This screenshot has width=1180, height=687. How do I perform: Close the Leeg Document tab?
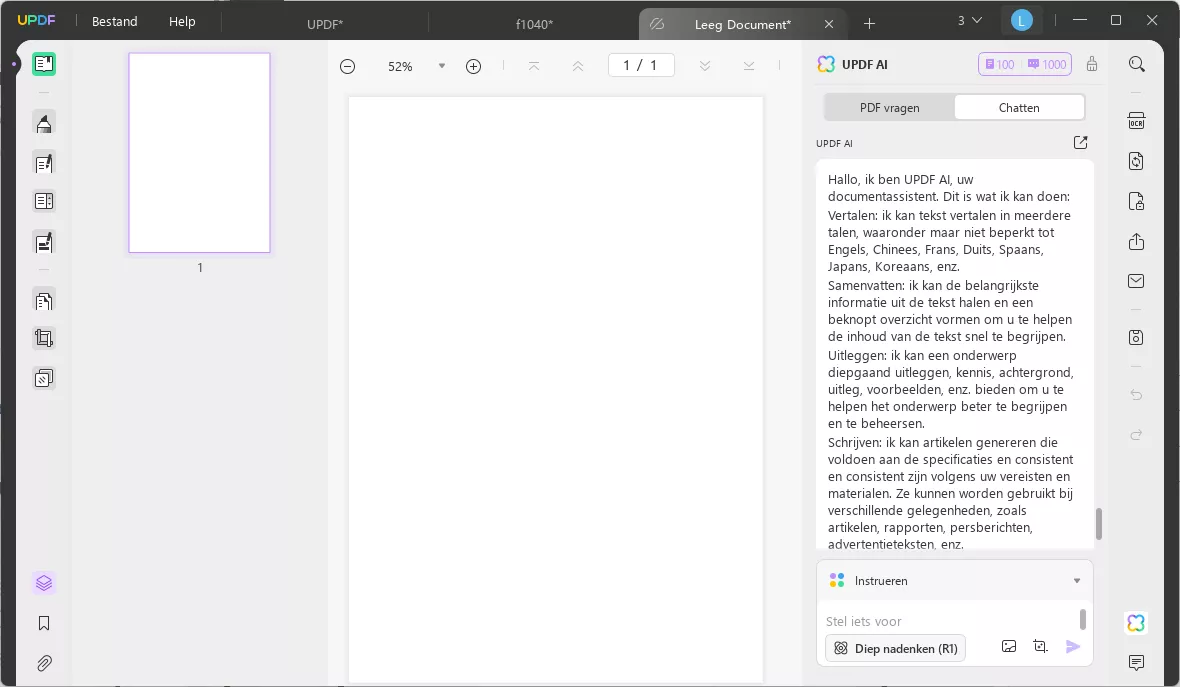coord(829,24)
